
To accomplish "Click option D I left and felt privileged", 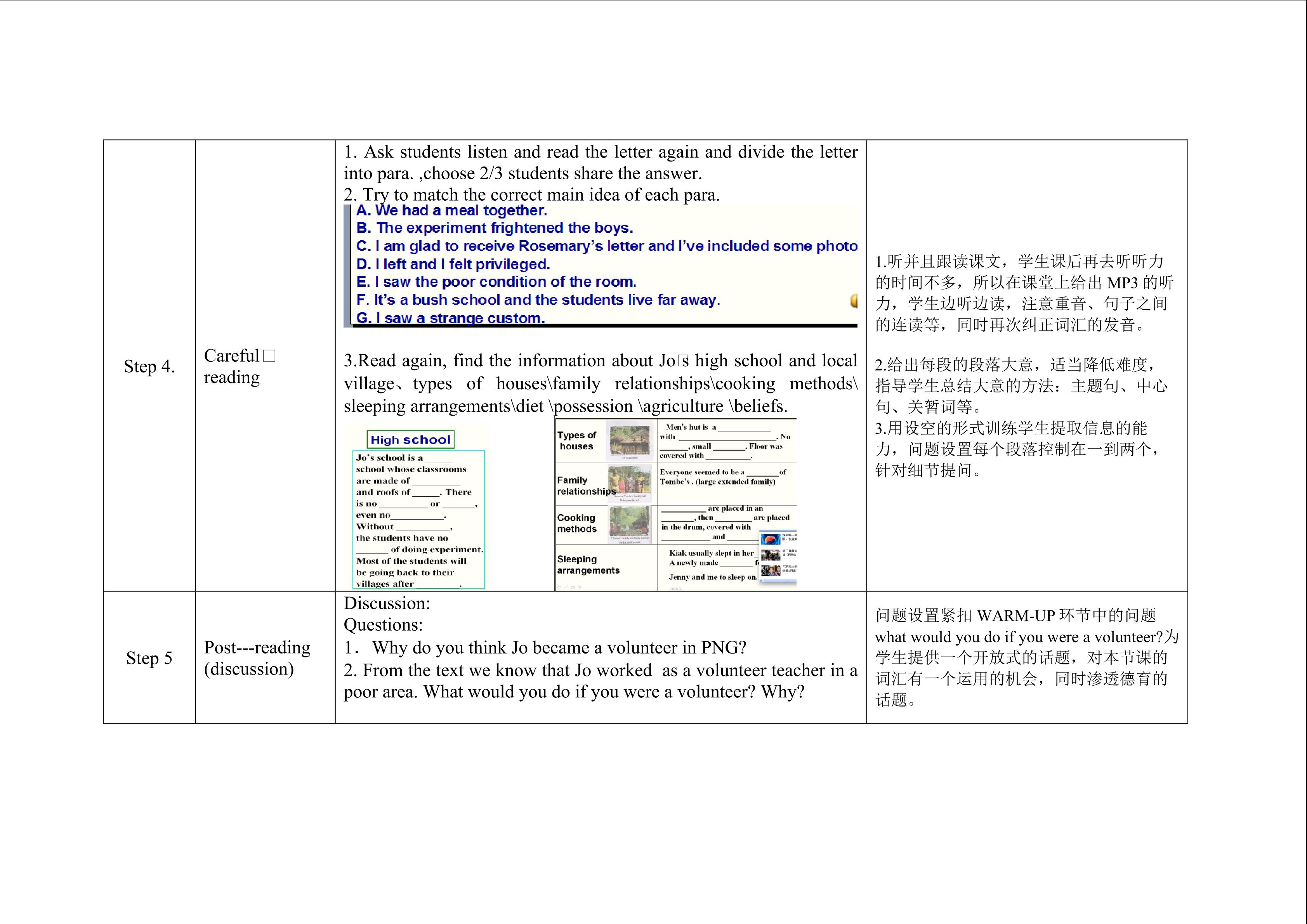I will point(453,264).
